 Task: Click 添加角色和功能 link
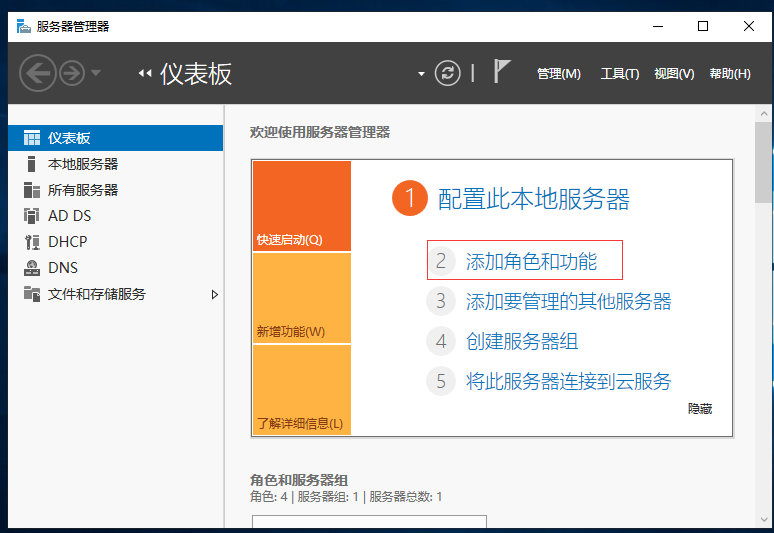(531, 261)
